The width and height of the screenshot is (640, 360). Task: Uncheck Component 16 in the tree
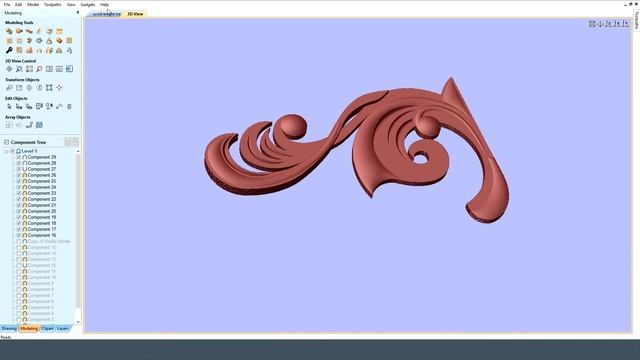tap(19, 235)
